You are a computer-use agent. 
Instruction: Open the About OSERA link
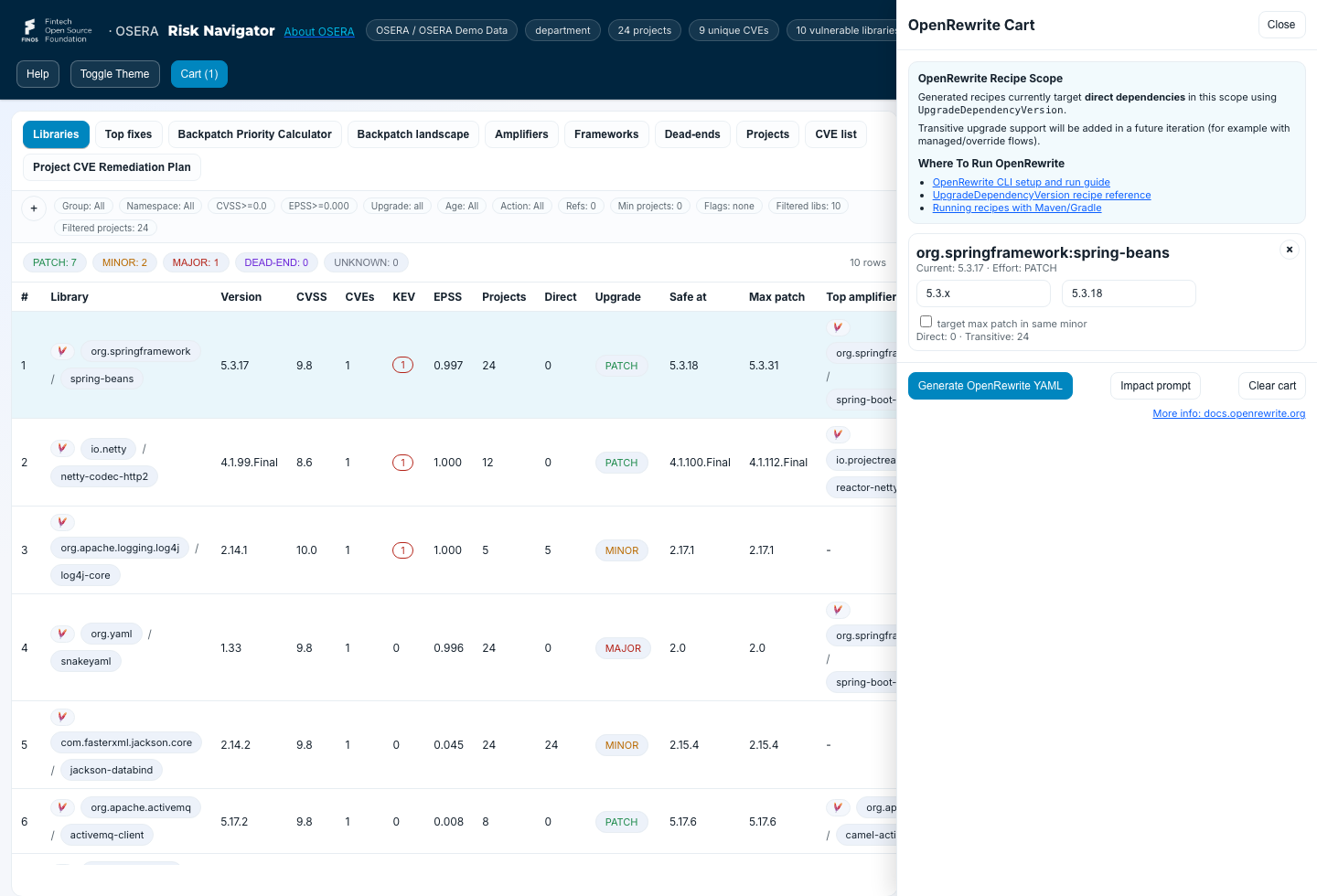pos(319,32)
